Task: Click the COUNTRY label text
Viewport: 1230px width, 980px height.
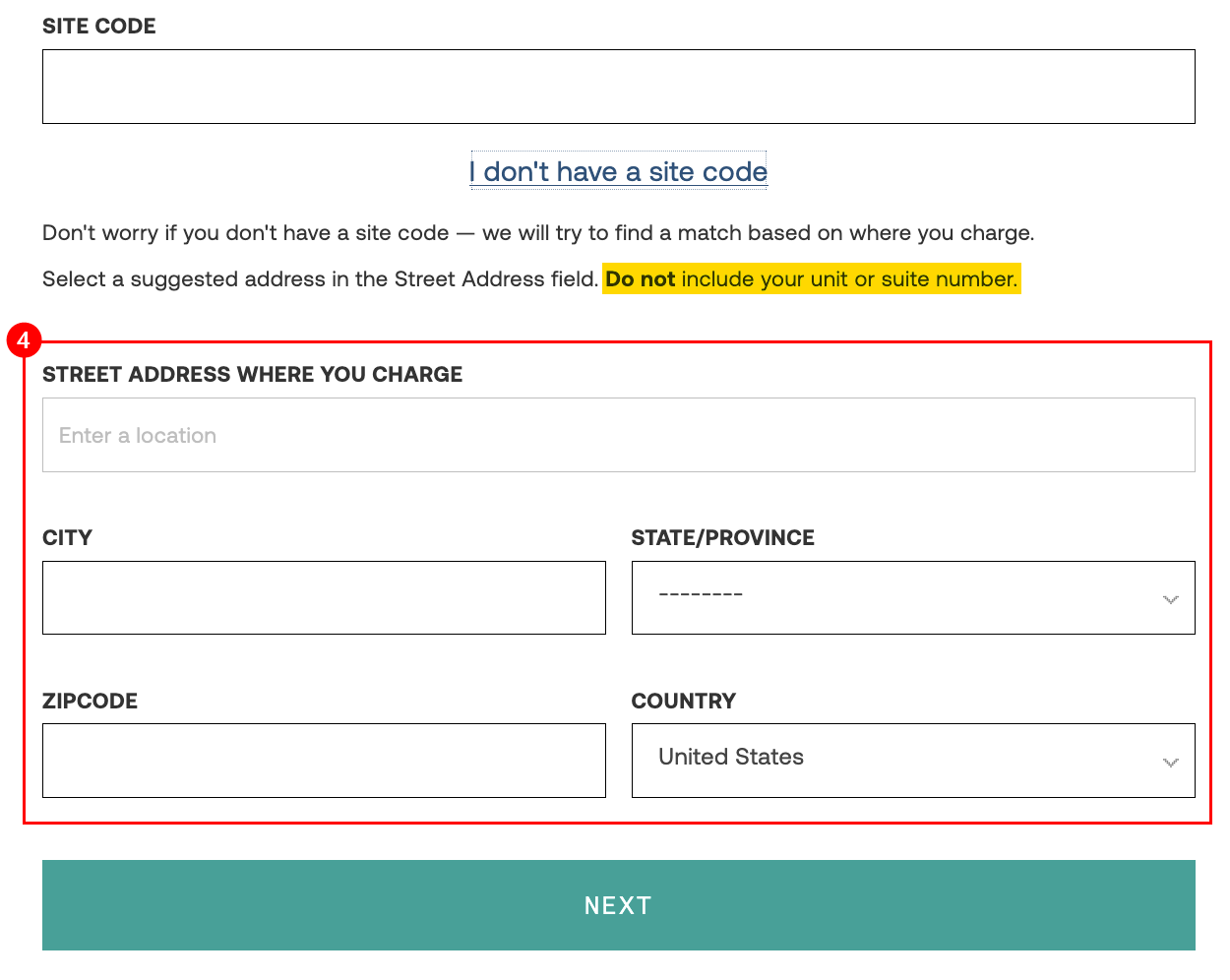Action: (683, 702)
